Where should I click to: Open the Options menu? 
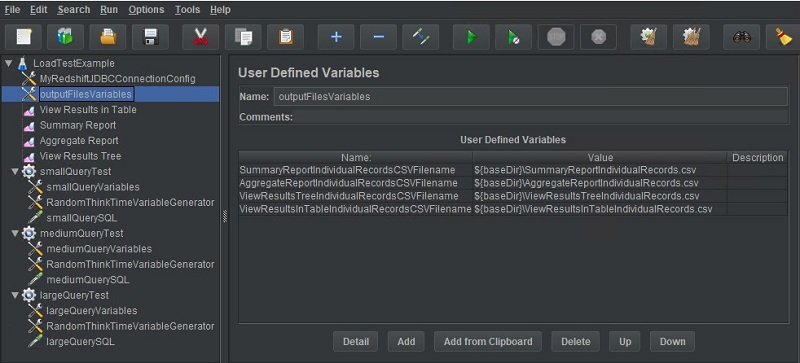[x=146, y=10]
